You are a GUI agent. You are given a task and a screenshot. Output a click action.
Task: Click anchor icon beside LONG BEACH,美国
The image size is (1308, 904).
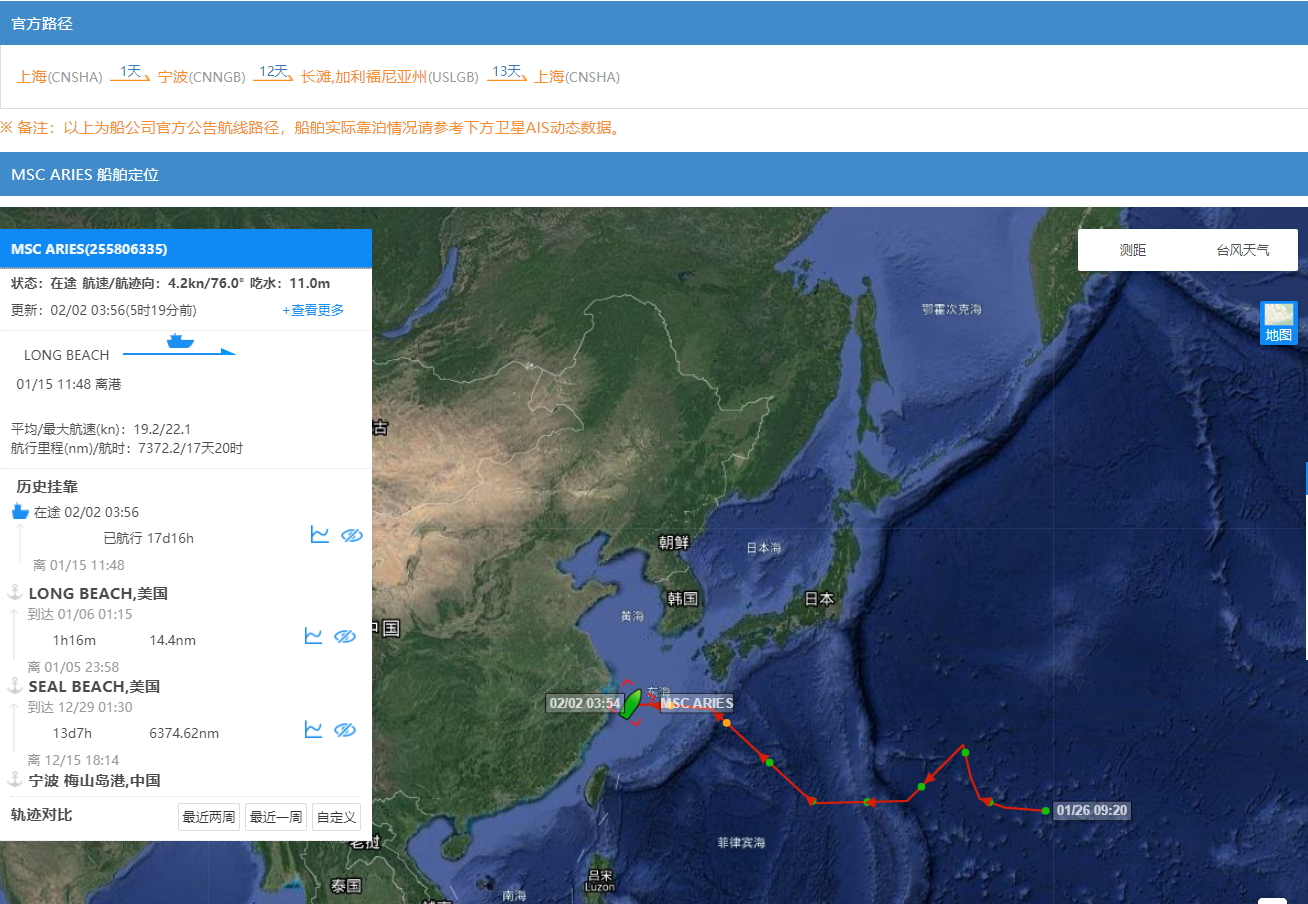pos(15,592)
